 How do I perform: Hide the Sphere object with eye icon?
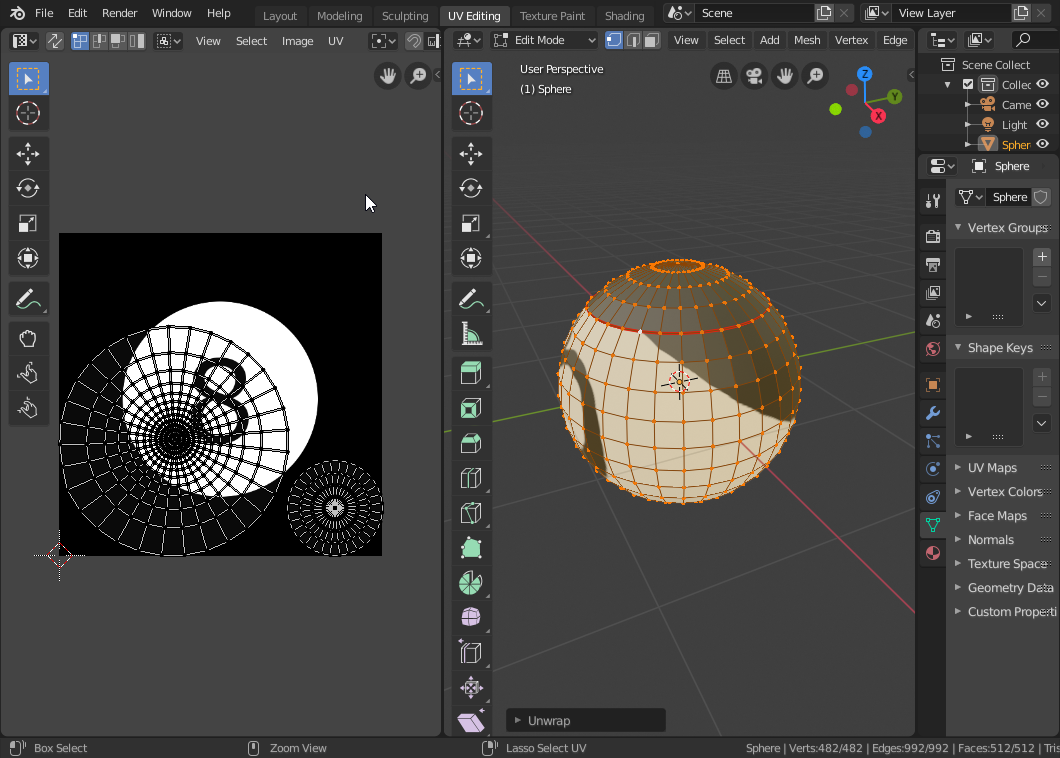point(1043,144)
